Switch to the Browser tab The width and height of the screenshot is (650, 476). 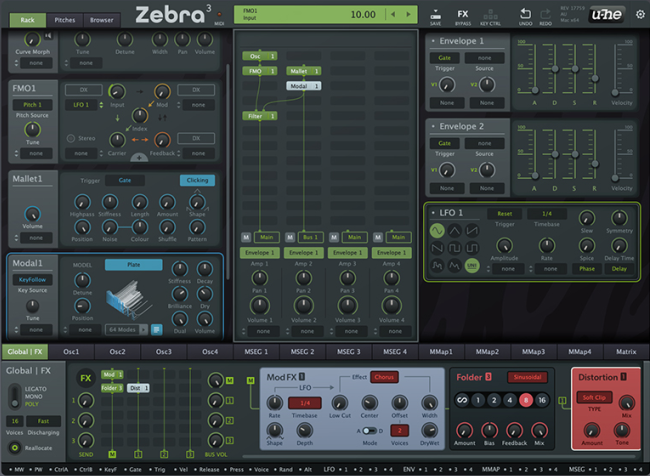point(102,20)
